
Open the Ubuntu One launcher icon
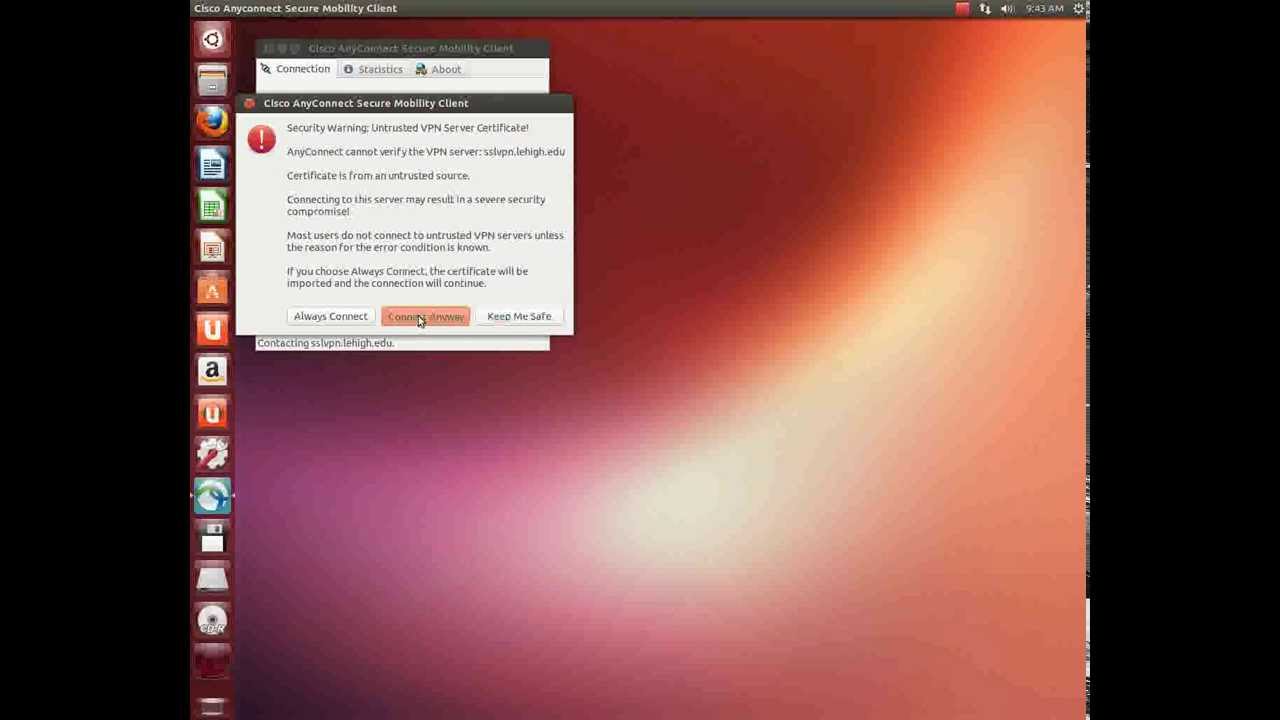(x=212, y=330)
